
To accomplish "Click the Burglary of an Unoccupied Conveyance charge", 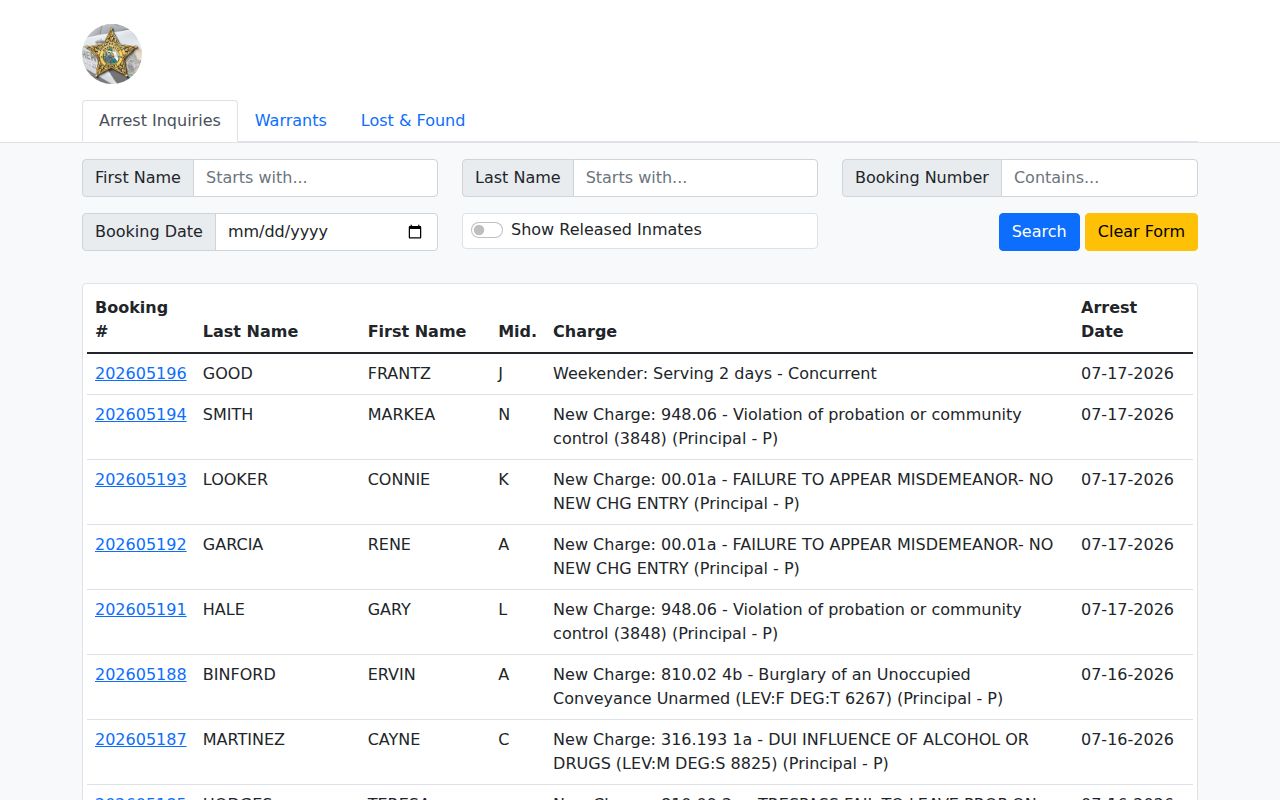I will (x=778, y=687).
